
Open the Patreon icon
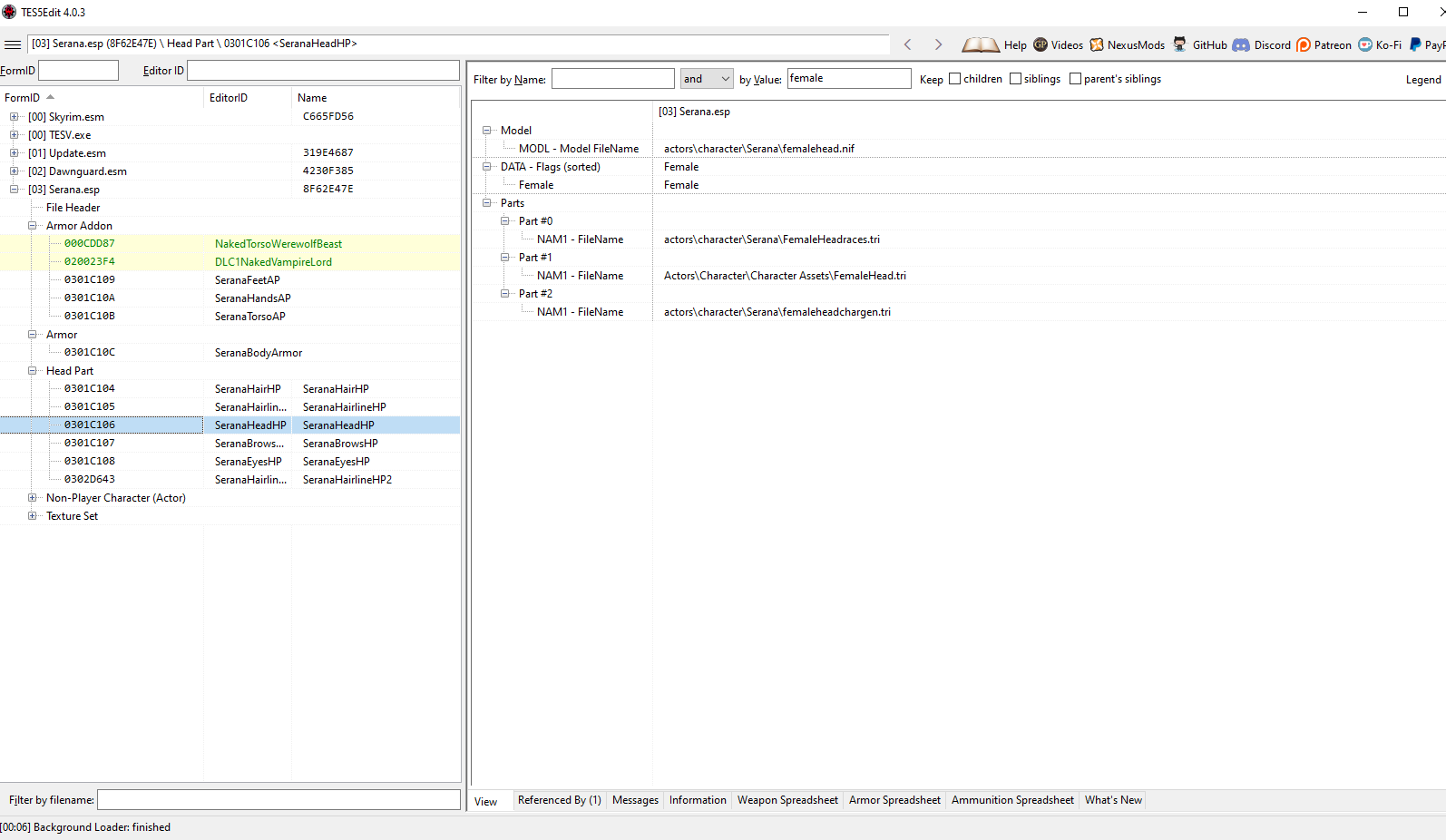(1304, 44)
